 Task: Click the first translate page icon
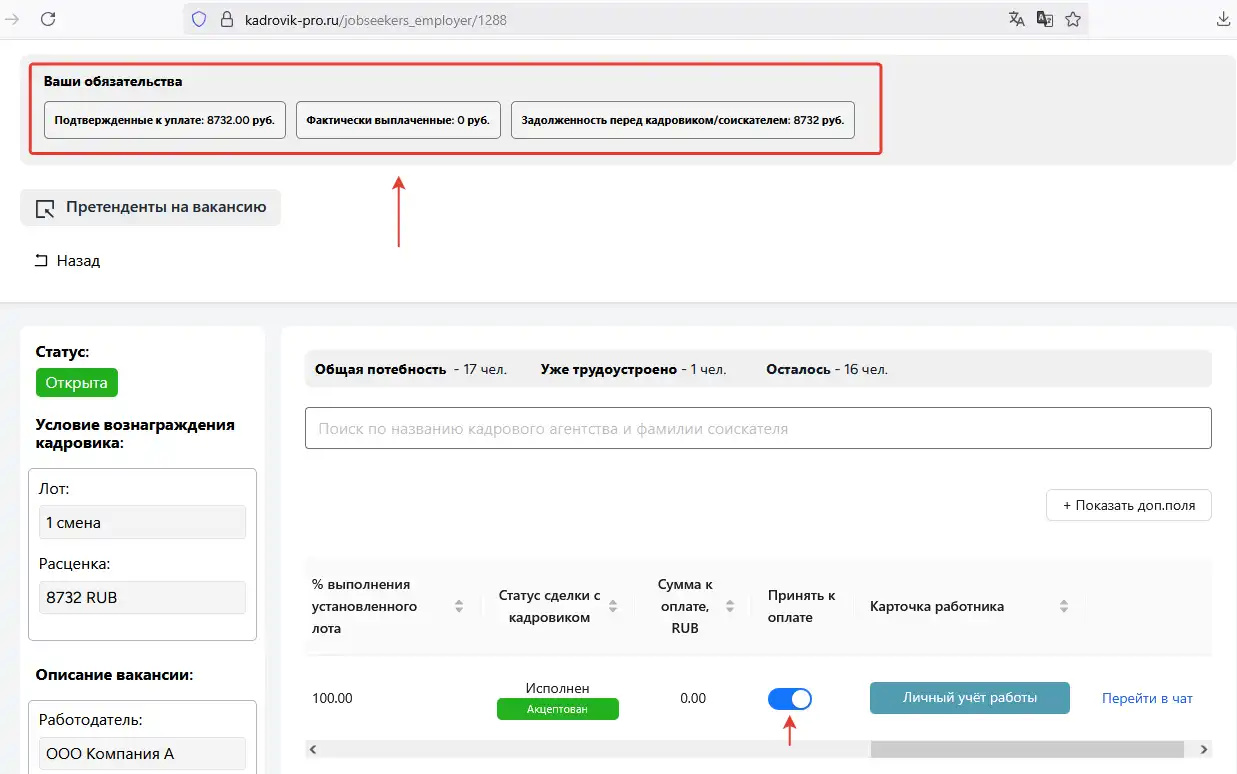[1017, 19]
